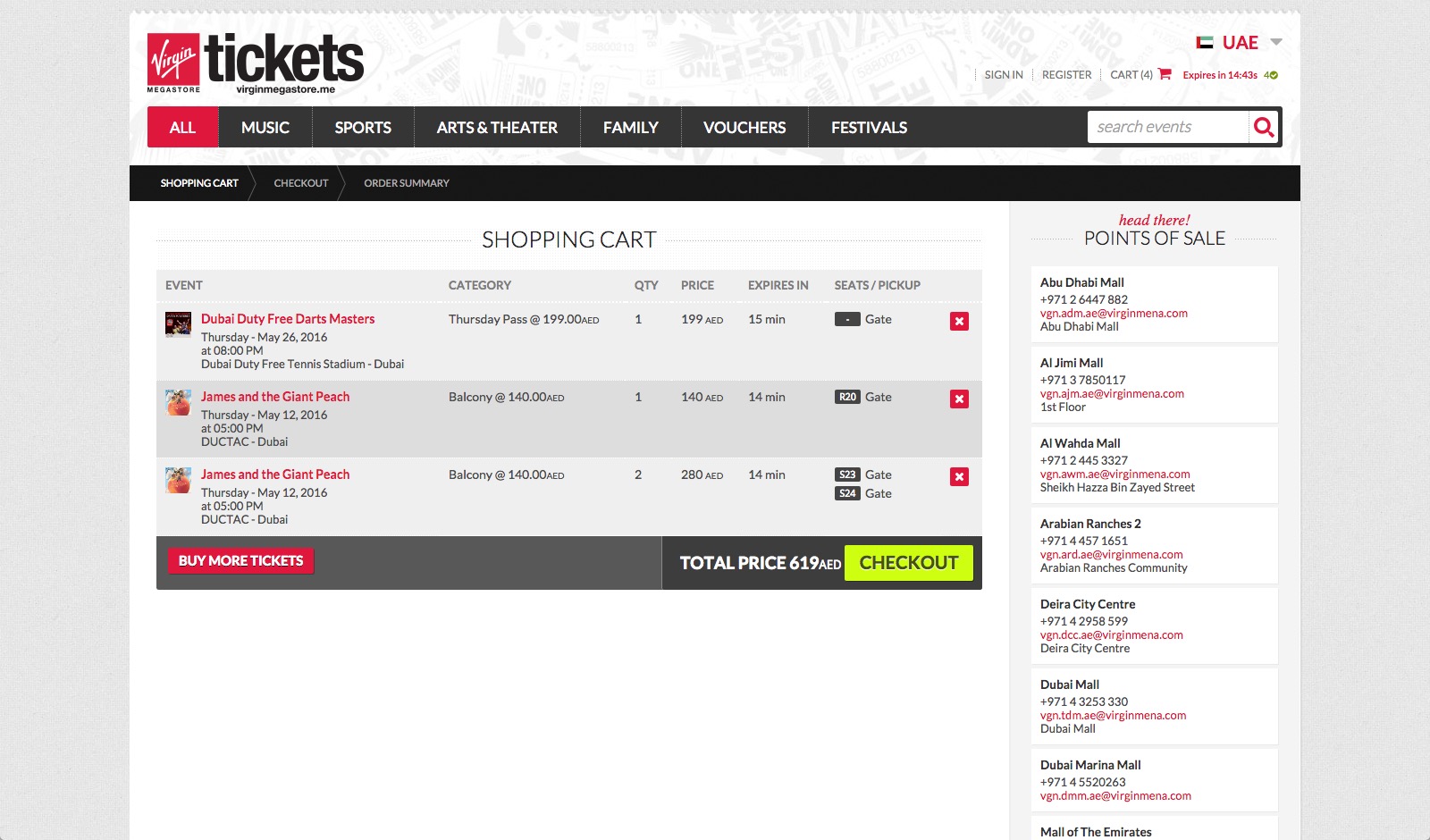The width and height of the screenshot is (1430, 840).
Task: Remove Dubai Duty Free Darts Masters ticket
Action: point(959,322)
